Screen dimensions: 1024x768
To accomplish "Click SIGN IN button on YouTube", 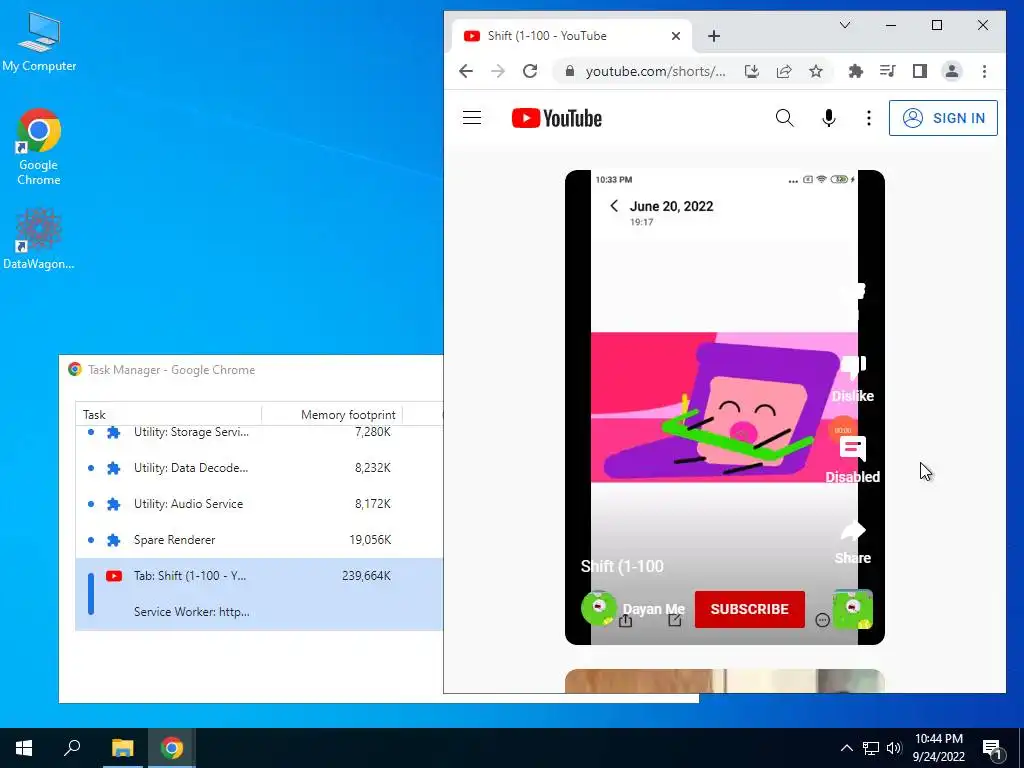I will tap(943, 118).
